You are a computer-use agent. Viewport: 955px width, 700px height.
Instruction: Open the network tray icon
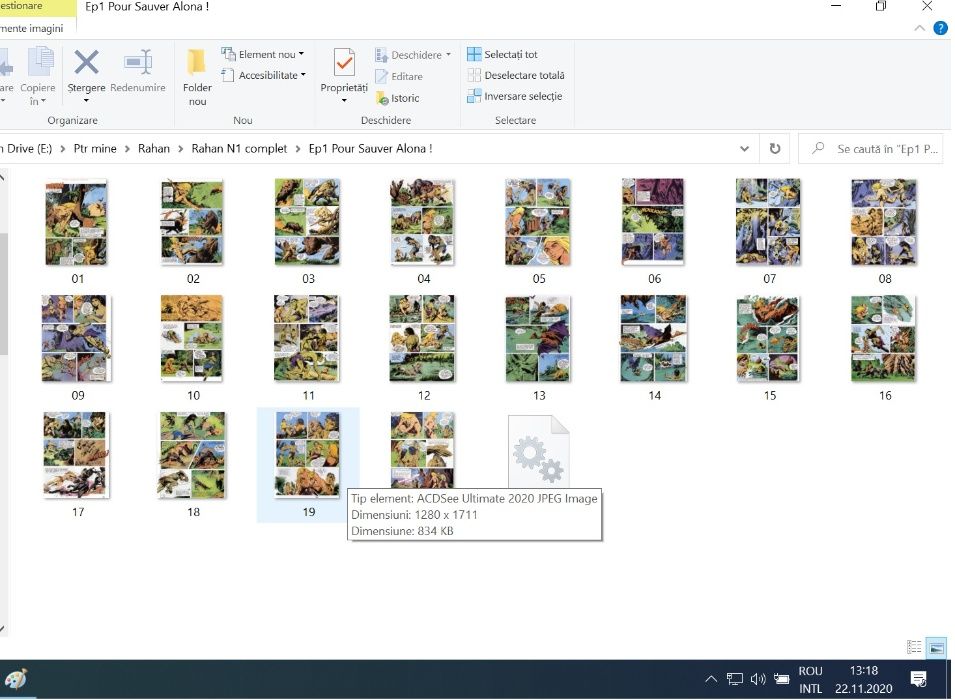735,679
